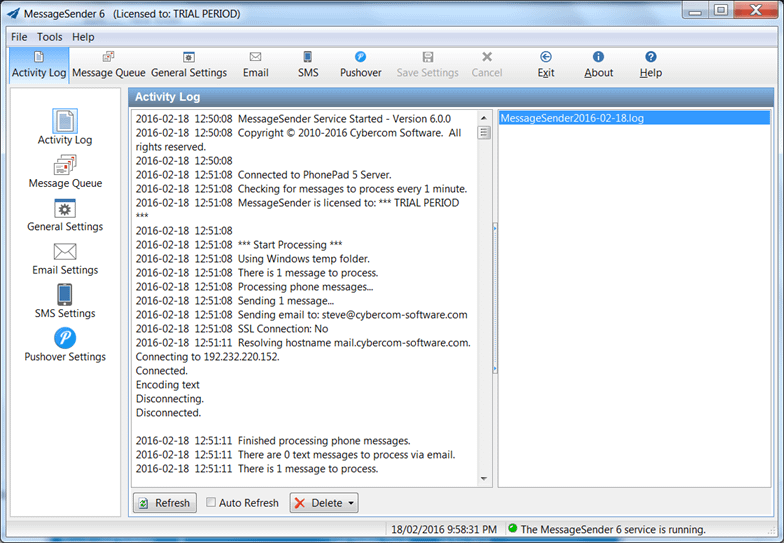
Task: Click the 'Using Windows temp folder.' log line
Action: [304, 259]
